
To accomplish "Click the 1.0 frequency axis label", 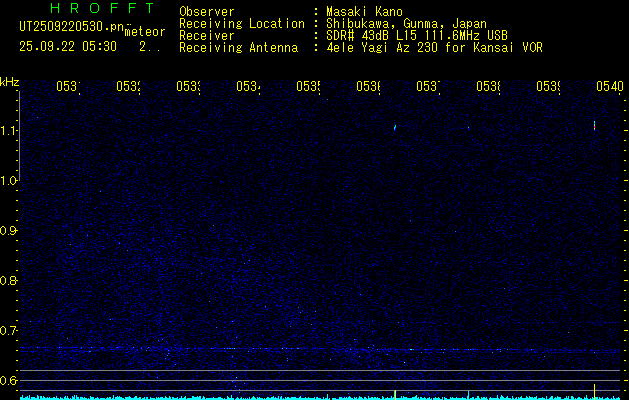I will coord(8,181).
